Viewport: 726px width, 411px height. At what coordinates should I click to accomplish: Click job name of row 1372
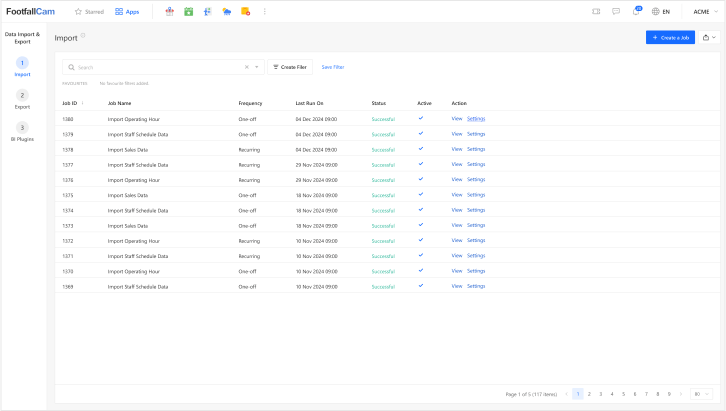[133, 241]
